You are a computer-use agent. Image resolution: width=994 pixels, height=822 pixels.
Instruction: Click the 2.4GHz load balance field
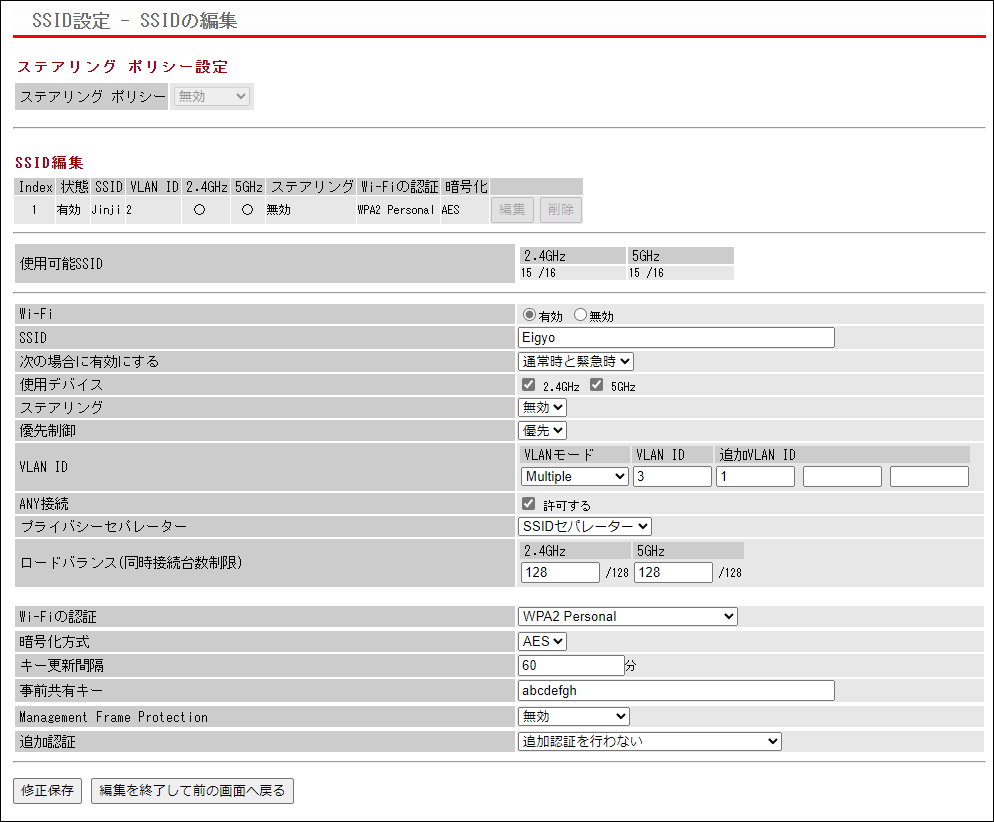(x=560, y=572)
